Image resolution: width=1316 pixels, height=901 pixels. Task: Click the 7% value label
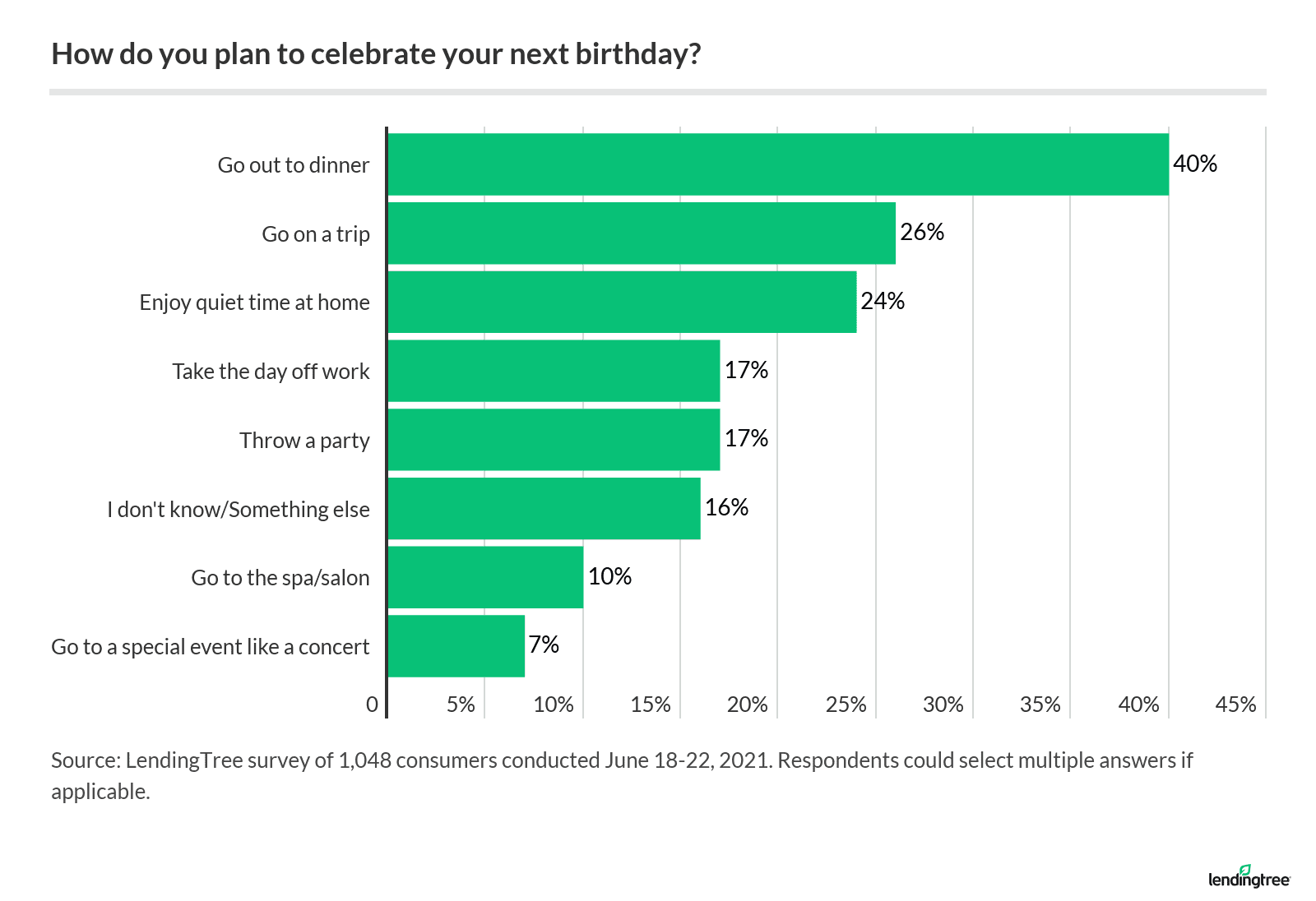[543, 645]
